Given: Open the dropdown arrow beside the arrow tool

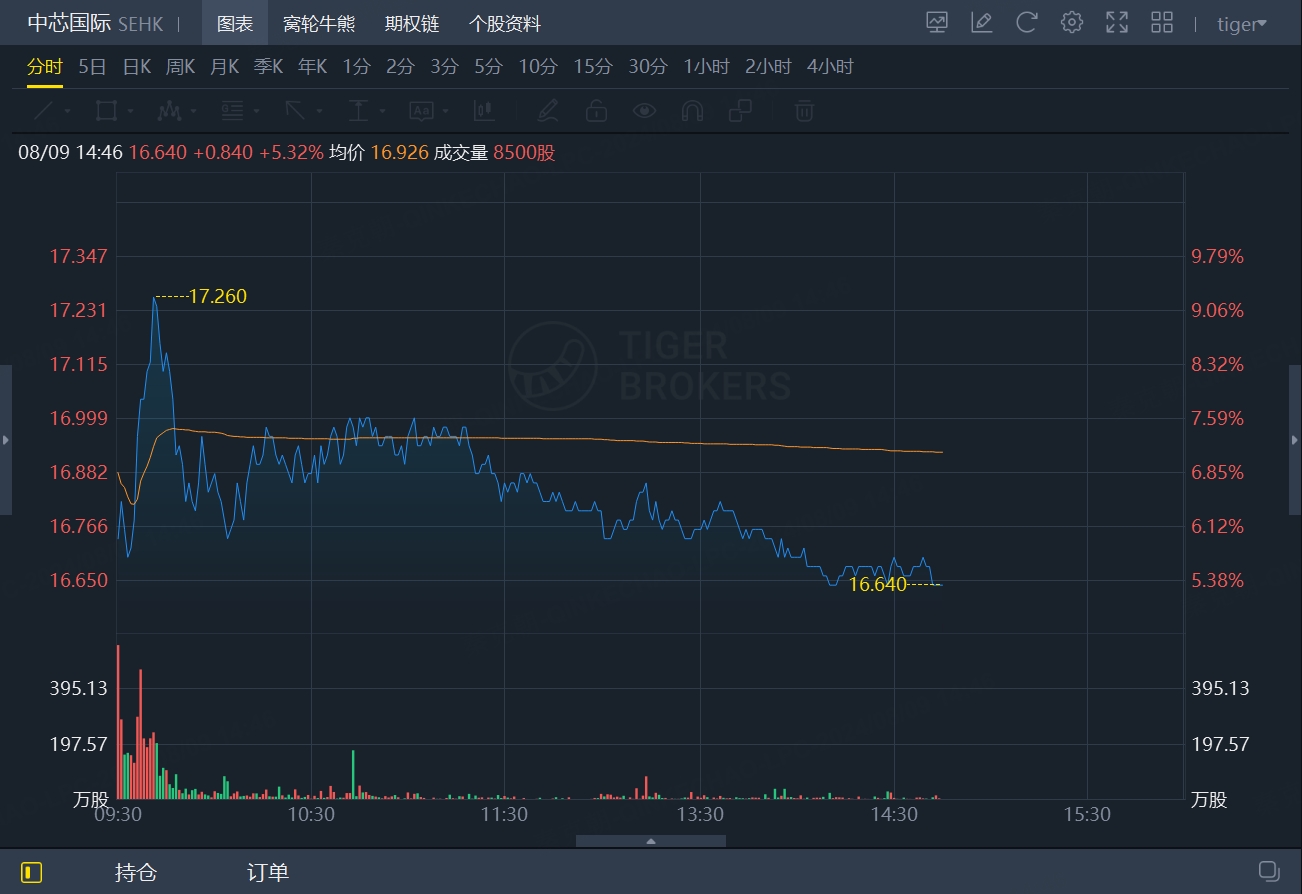Looking at the screenshot, I should [x=319, y=111].
